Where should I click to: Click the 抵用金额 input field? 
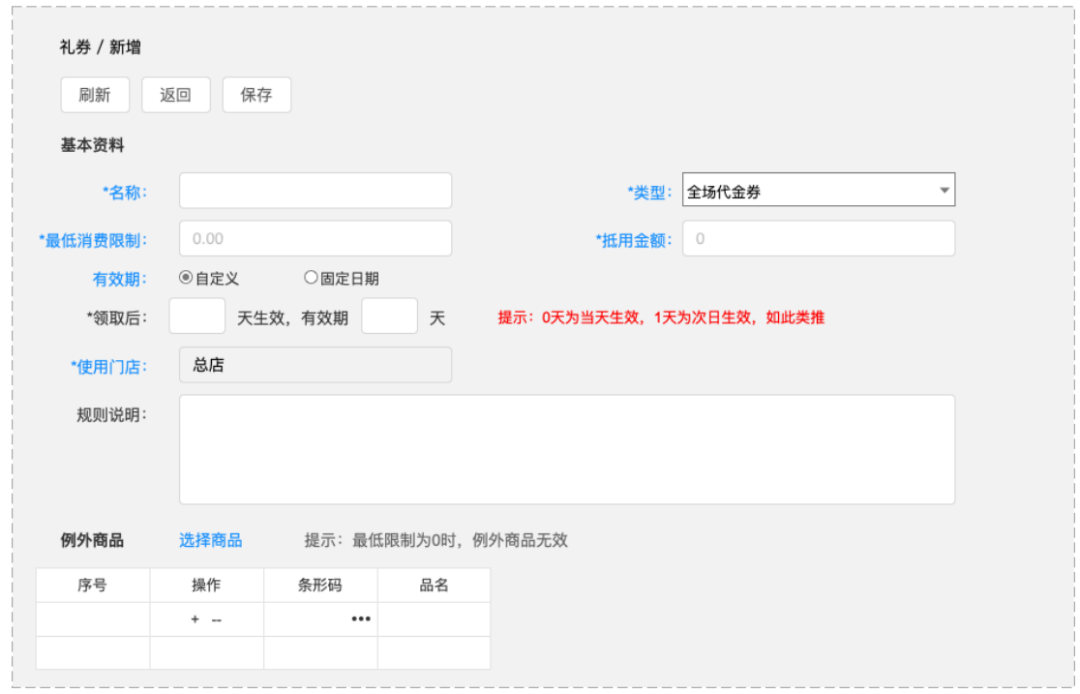point(818,238)
